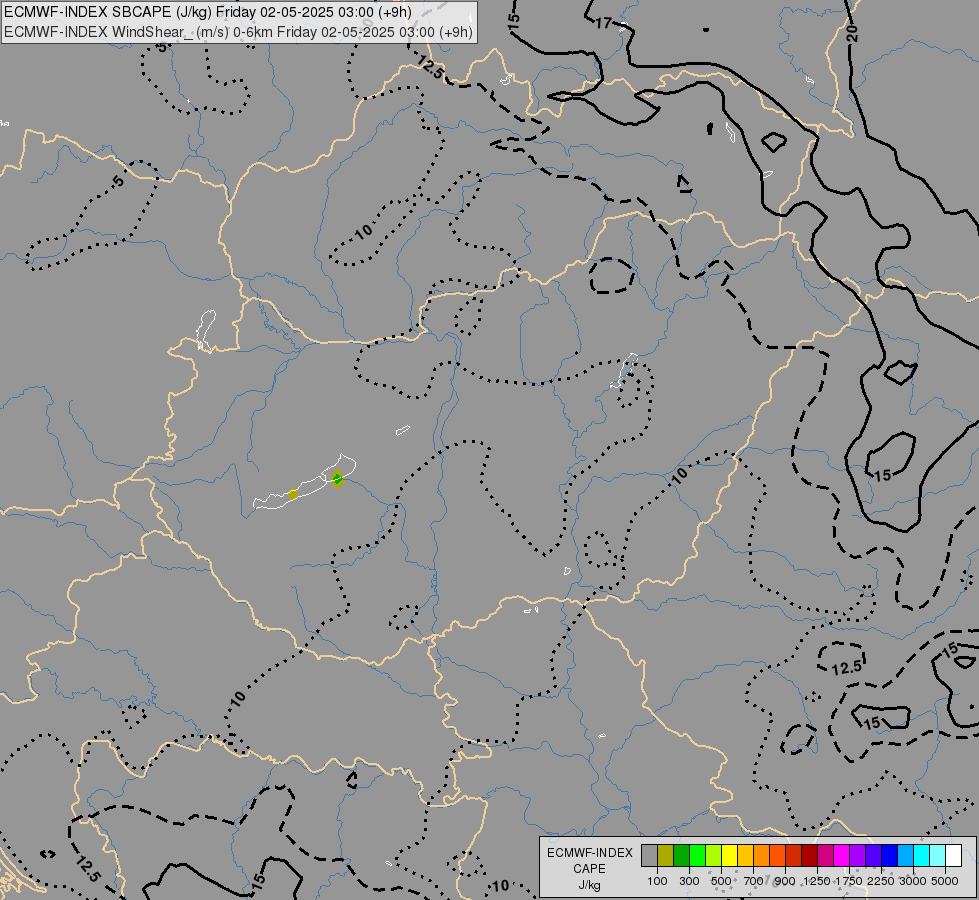Click the SBCAPE title line at top

pos(207,12)
